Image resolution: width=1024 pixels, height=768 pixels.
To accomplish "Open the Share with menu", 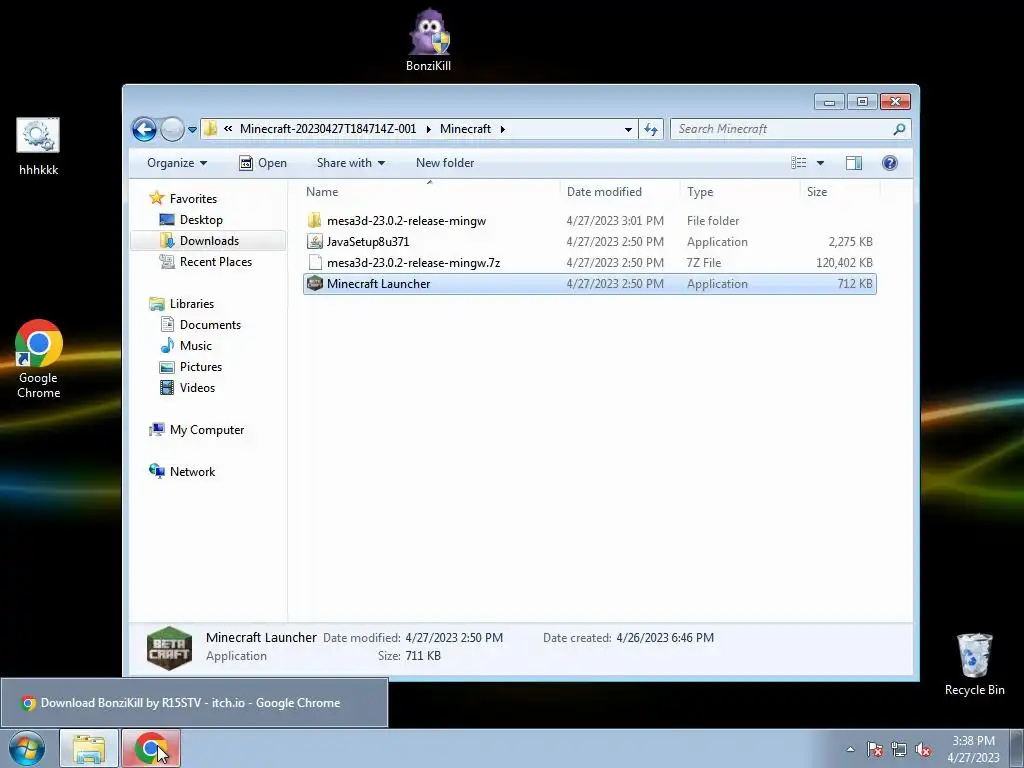I will (351, 163).
